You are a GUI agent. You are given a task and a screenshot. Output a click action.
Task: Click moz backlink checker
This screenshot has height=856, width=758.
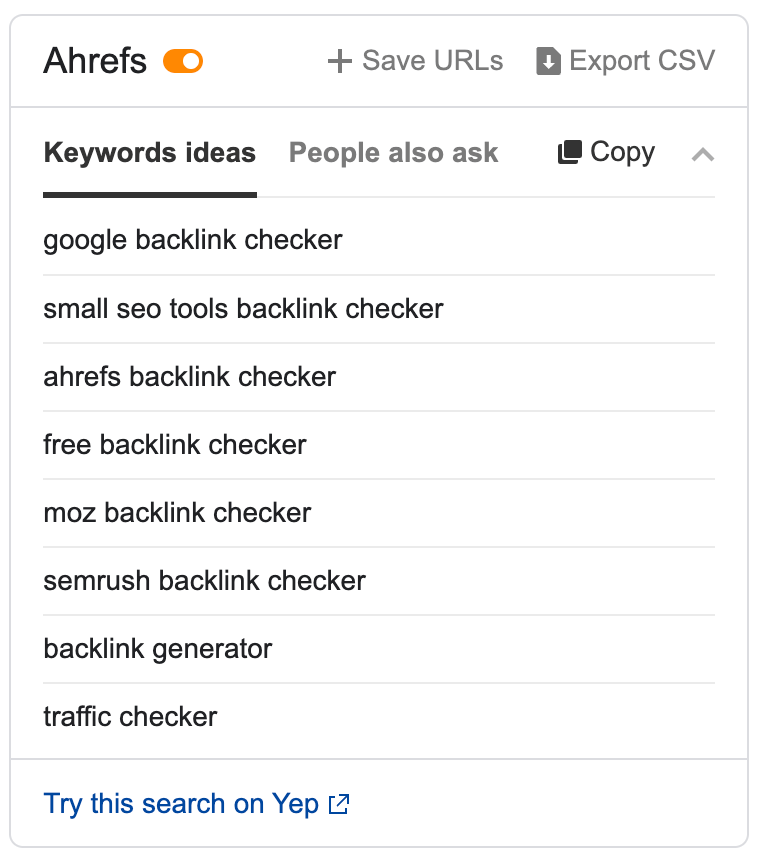click(177, 512)
